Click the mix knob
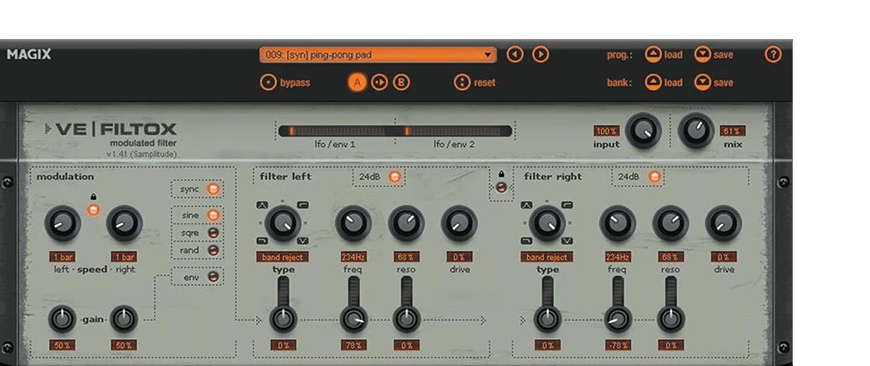The image size is (870, 366). pos(696,131)
